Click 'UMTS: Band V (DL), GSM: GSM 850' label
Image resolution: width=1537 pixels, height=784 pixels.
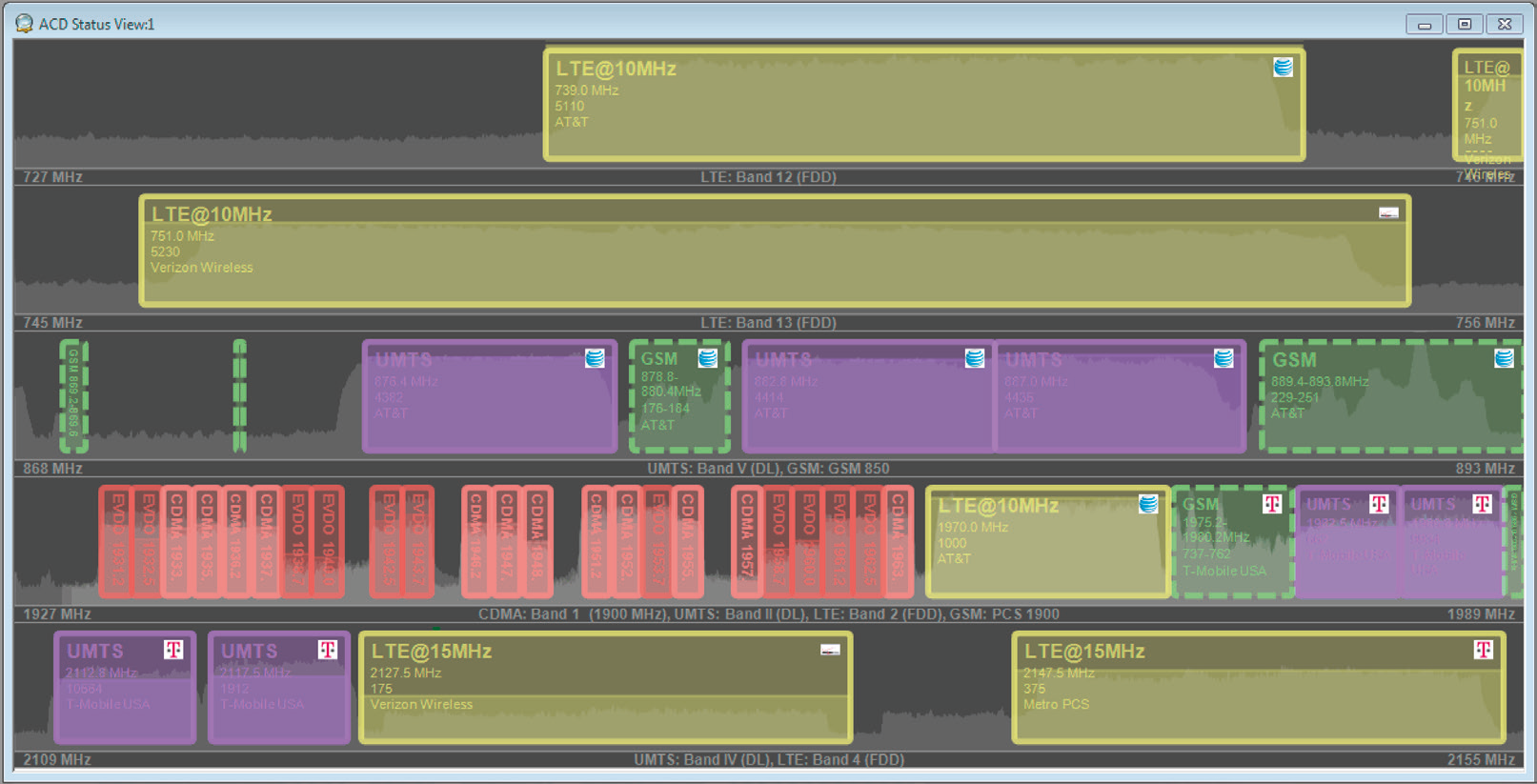[768, 469]
